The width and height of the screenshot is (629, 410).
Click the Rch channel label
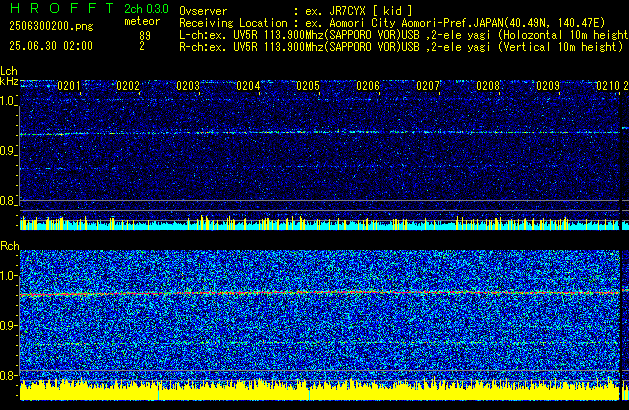click(10, 246)
